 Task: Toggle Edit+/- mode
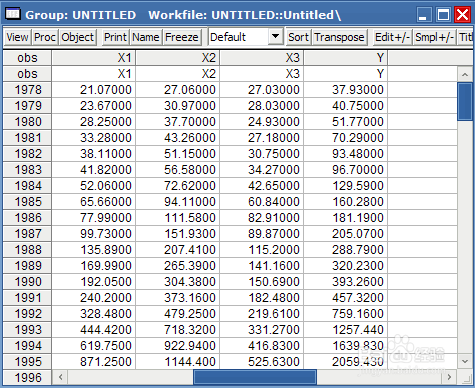coord(392,37)
